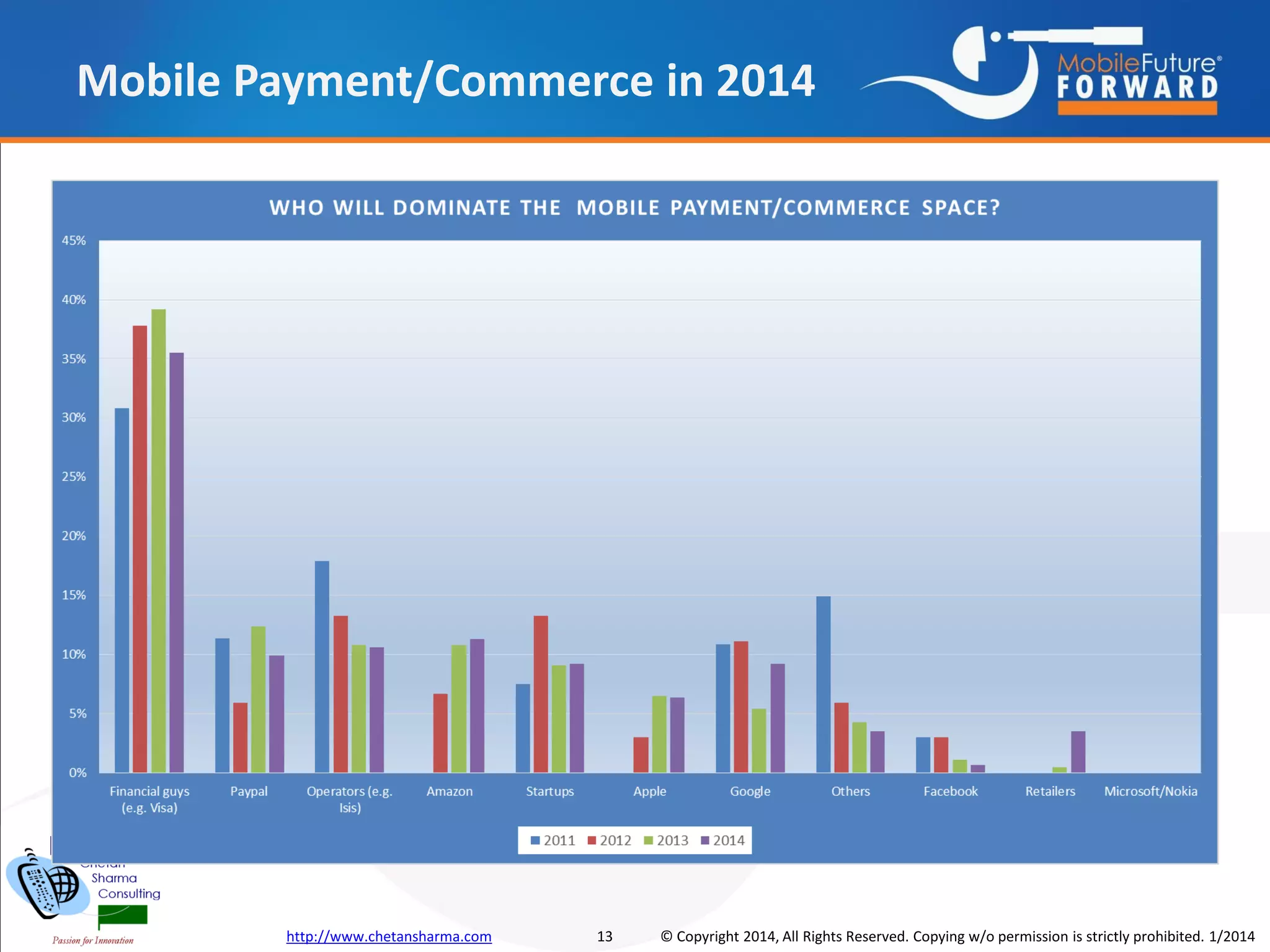Image resolution: width=1270 pixels, height=952 pixels.
Task: Click the 2011 blue bar for Facebook
Action: (923, 754)
